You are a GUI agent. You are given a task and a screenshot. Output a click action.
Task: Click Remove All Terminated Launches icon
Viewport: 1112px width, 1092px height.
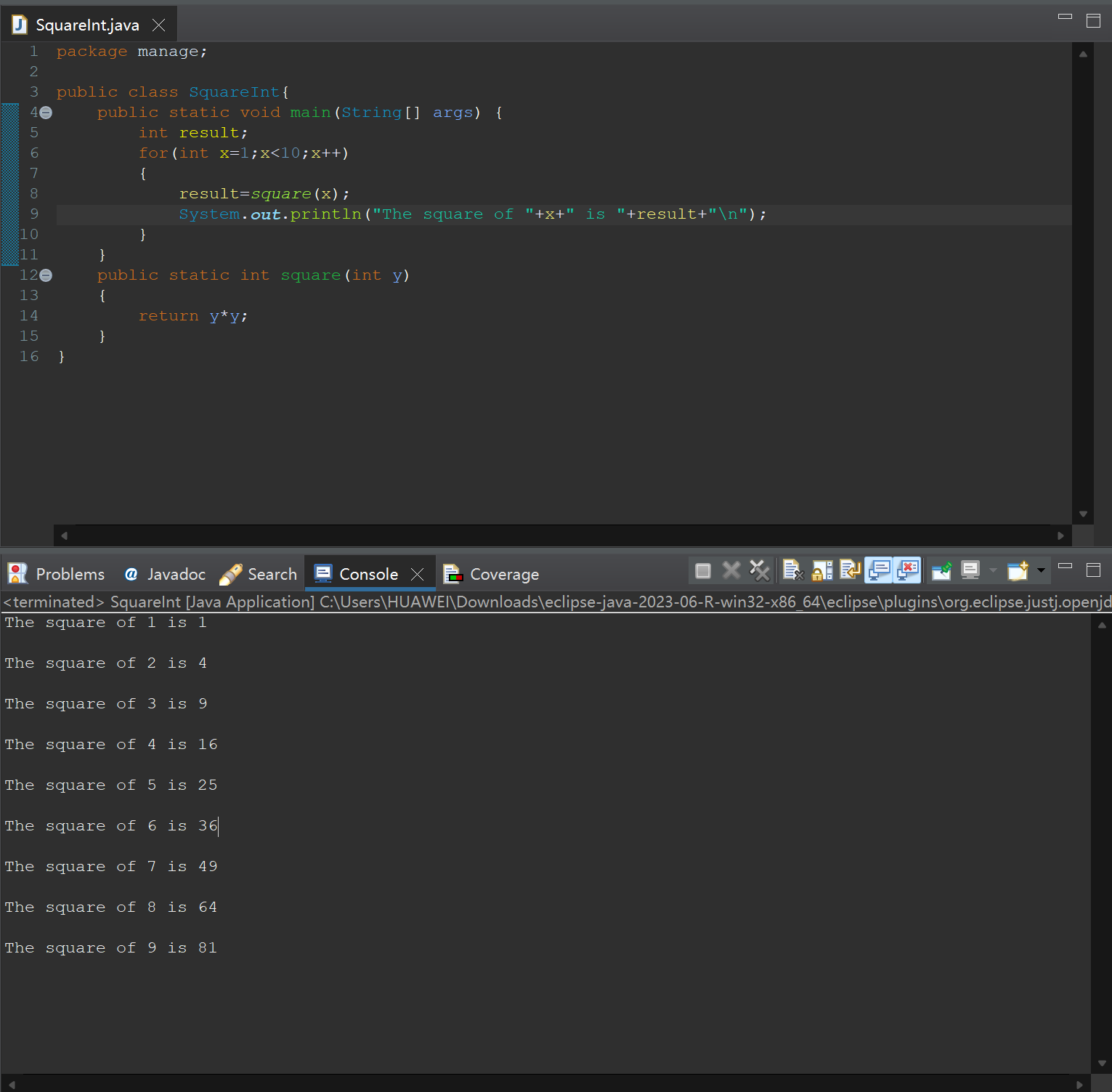(x=760, y=571)
